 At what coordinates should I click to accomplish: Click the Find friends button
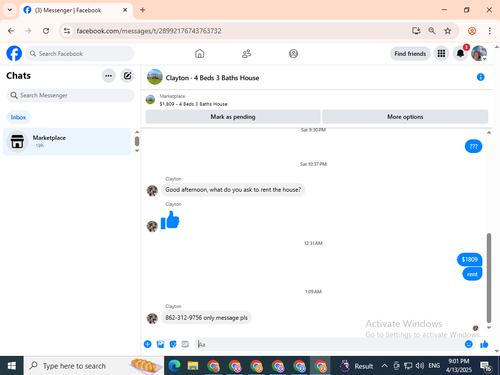click(410, 53)
